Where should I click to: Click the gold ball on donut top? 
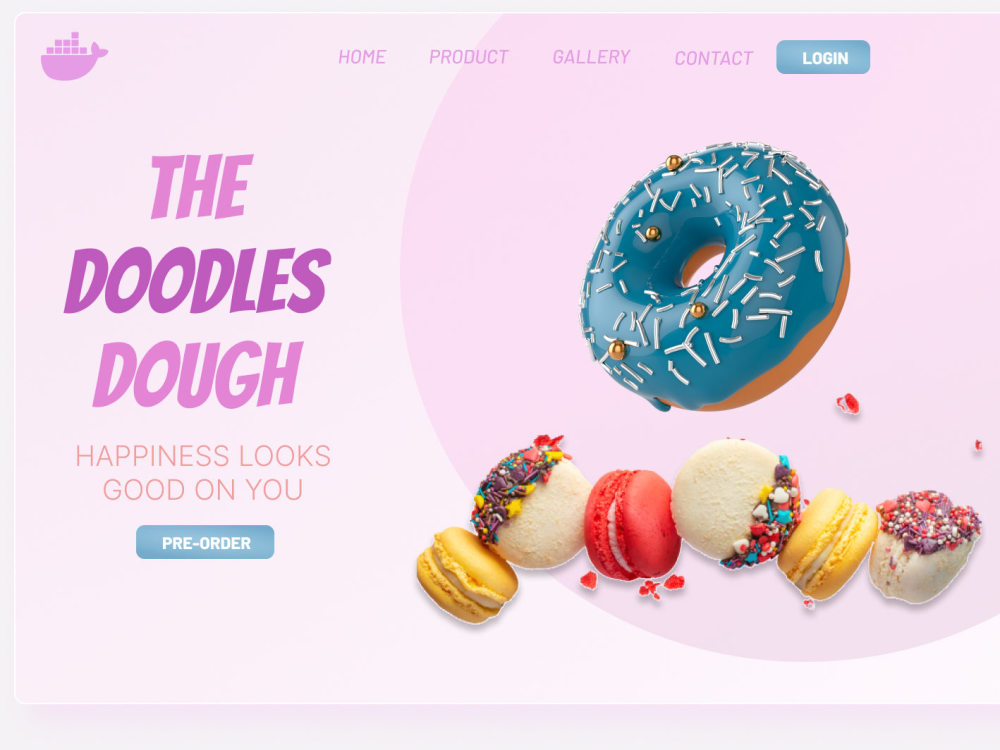(x=673, y=163)
